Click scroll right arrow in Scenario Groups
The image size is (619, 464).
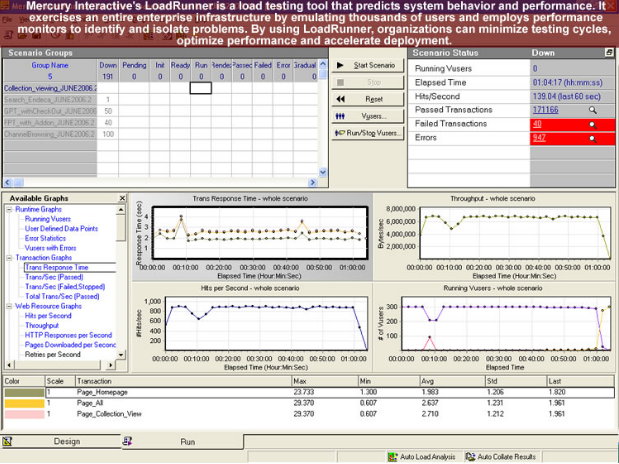pos(313,182)
